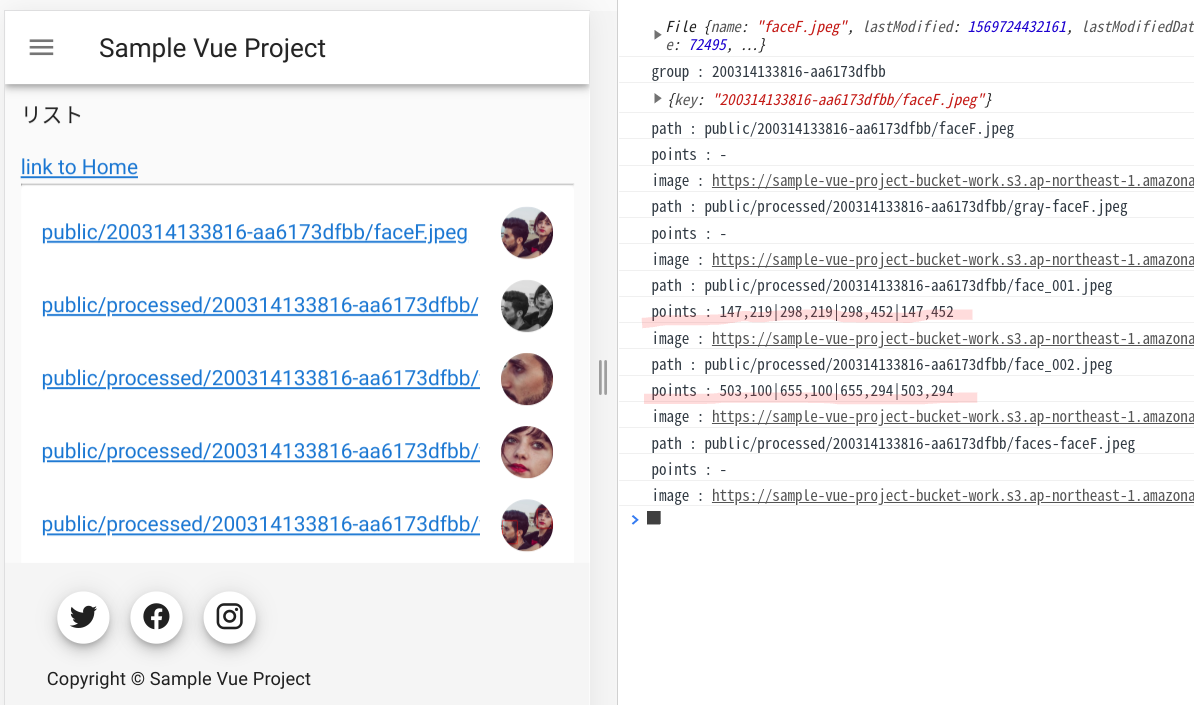Click the Twitter social icon
The width and height of the screenshot is (1194, 705).
coord(83,617)
